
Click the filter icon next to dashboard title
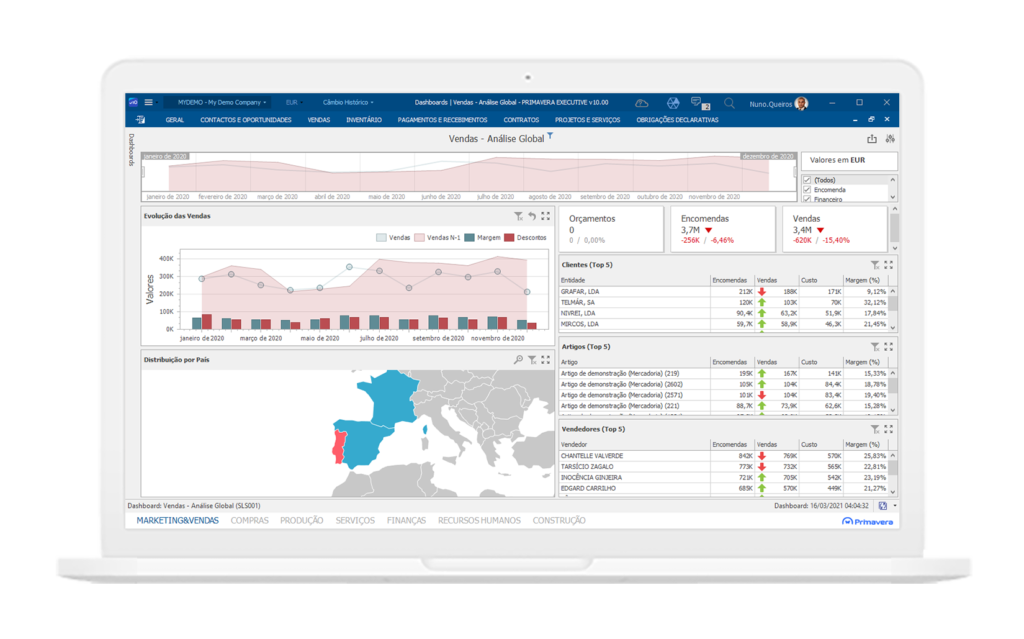(x=551, y=136)
